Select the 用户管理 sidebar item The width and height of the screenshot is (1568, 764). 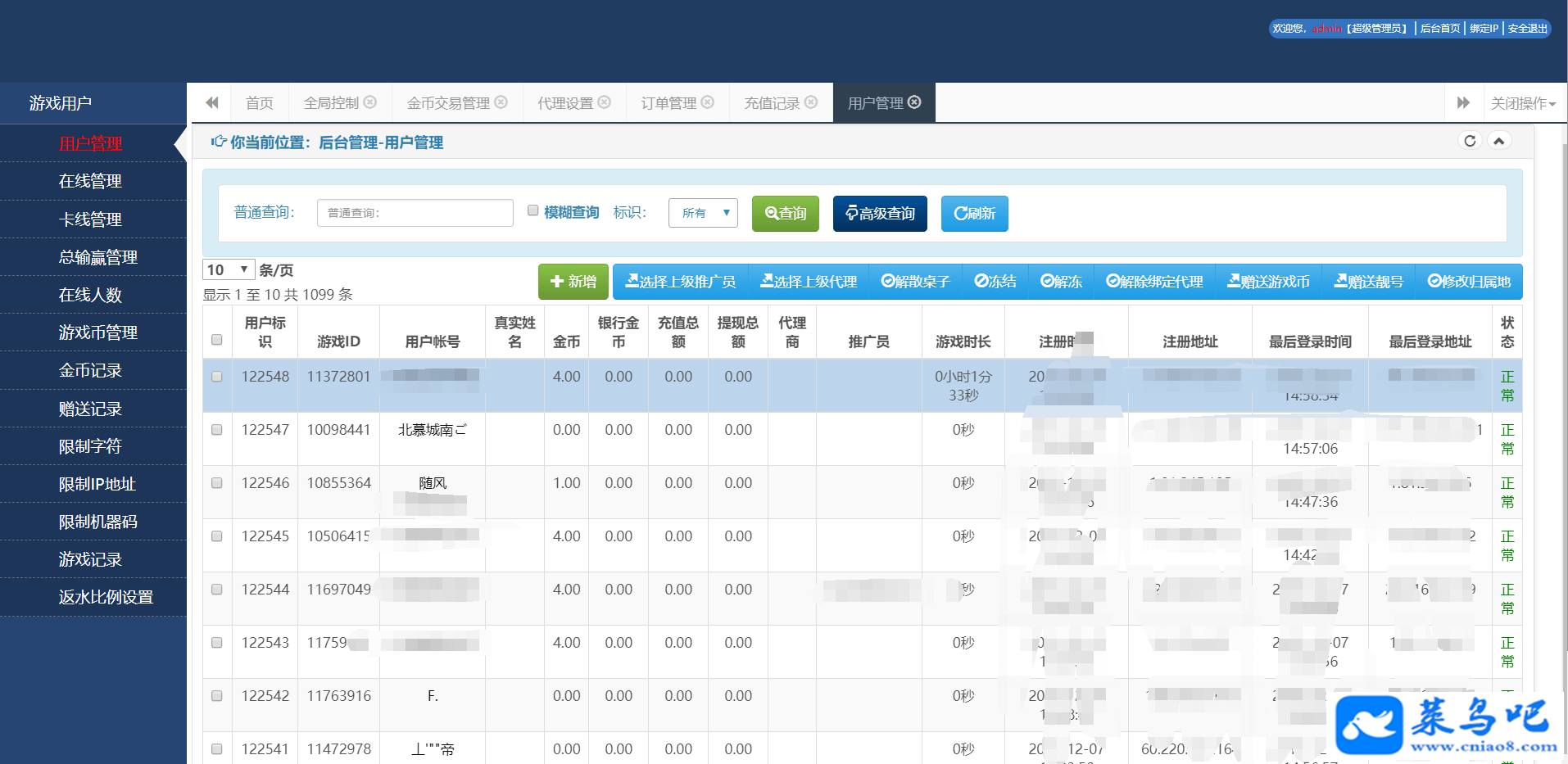93,143
